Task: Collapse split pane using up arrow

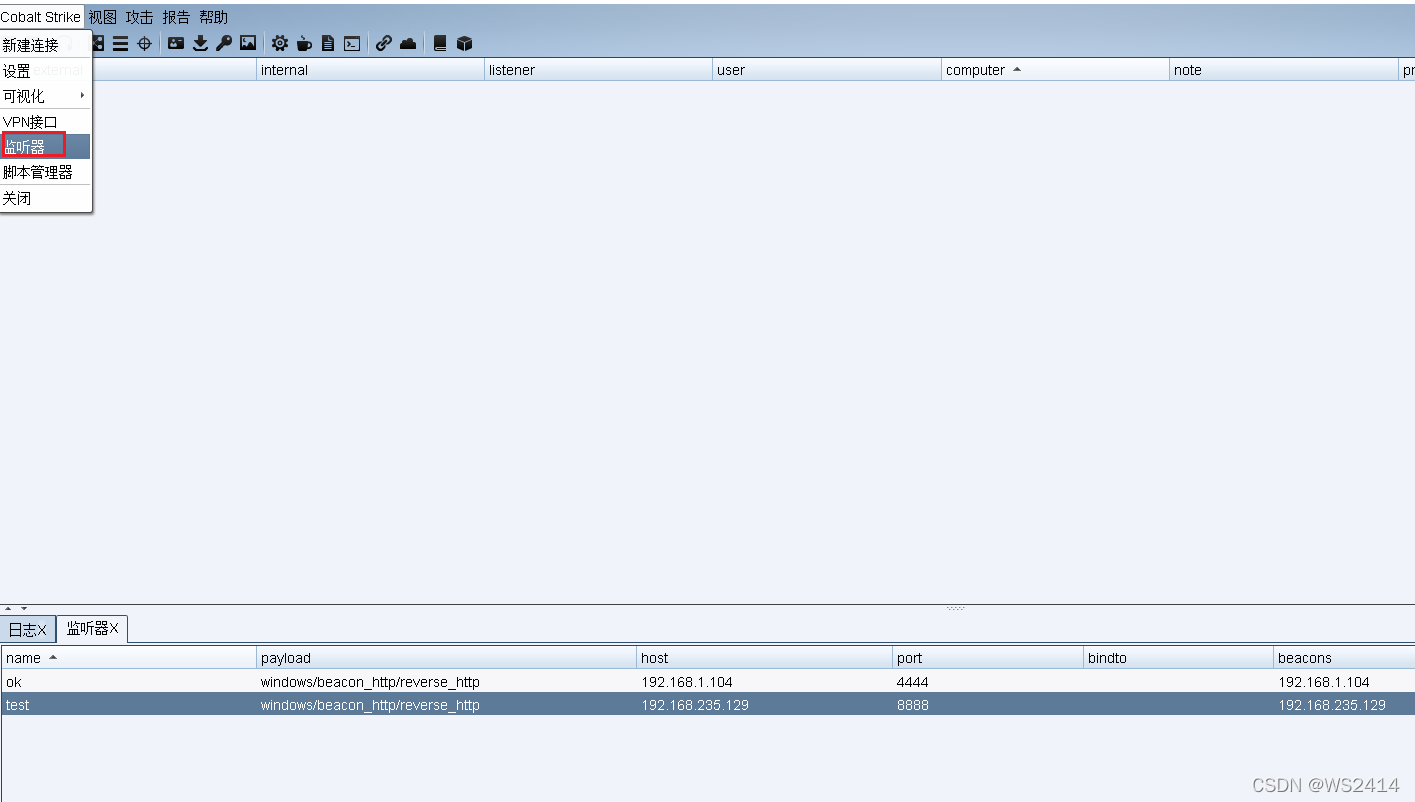Action: [x=9, y=608]
